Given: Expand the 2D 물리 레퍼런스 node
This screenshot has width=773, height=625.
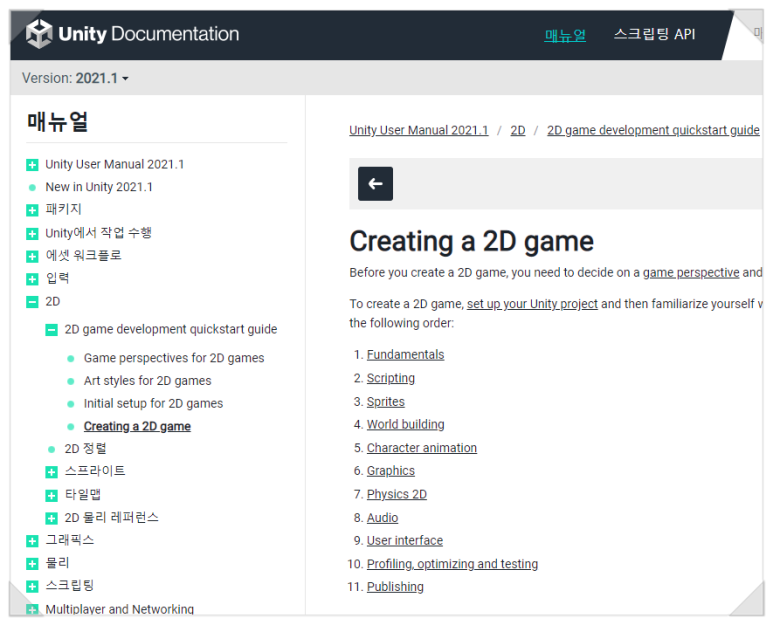Looking at the screenshot, I should pyautogui.click(x=51, y=518).
